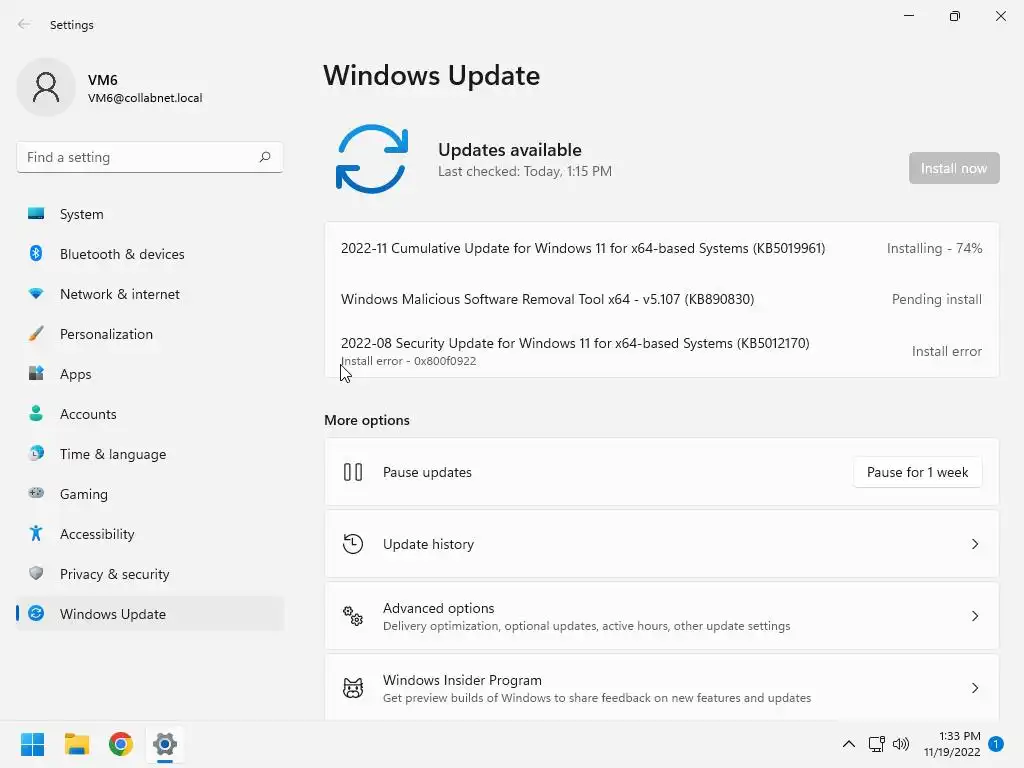The height and width of the screenshot is (768, 1024).
Task: Click the Install error - 0x800f0922 text
Action: [x=409, y=360]
